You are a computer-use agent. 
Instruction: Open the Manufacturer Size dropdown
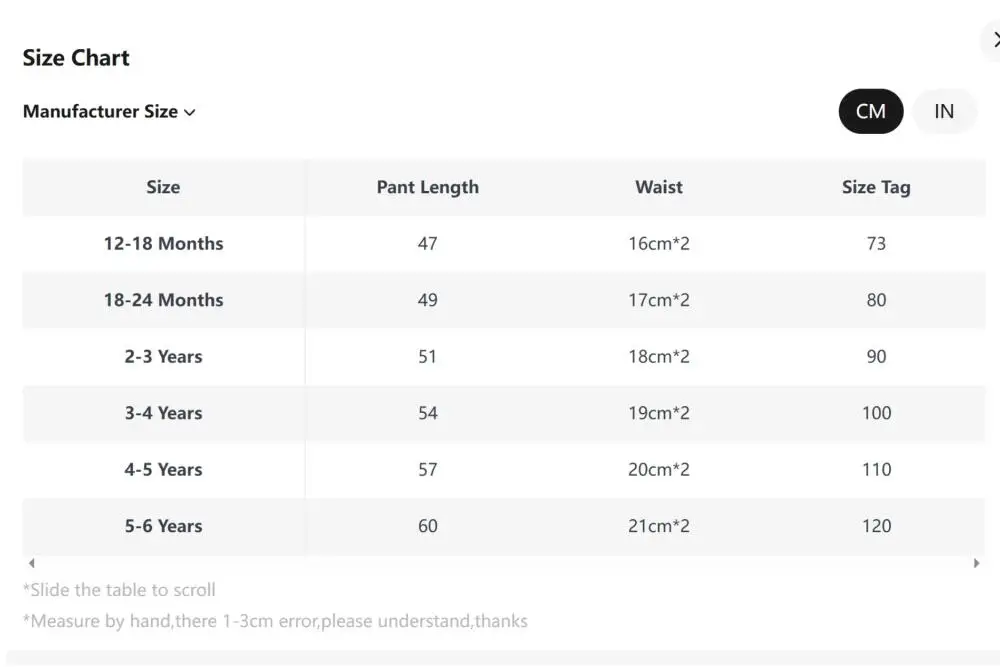(109, 112)
